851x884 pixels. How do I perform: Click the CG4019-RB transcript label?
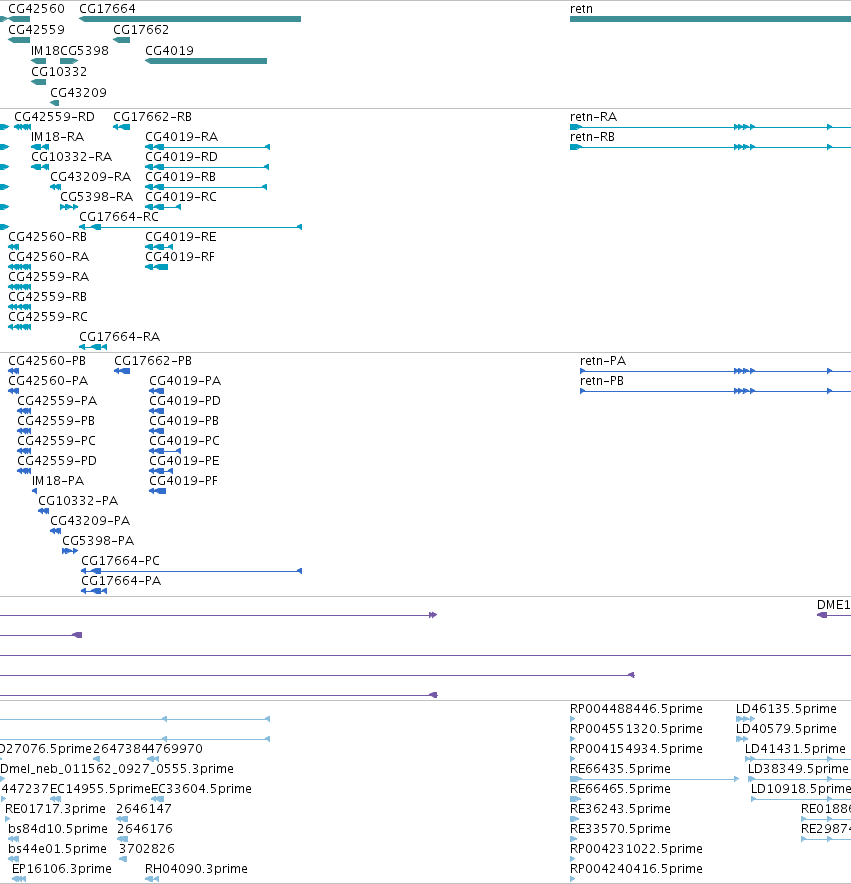[x=180, y=177]
